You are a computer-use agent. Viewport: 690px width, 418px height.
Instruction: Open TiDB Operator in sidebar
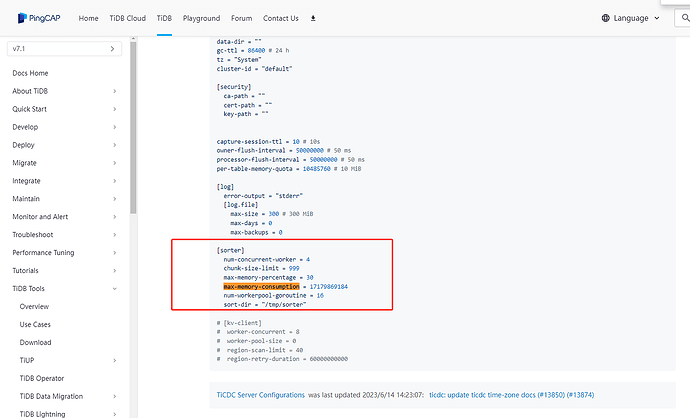(x=42, y=378)
